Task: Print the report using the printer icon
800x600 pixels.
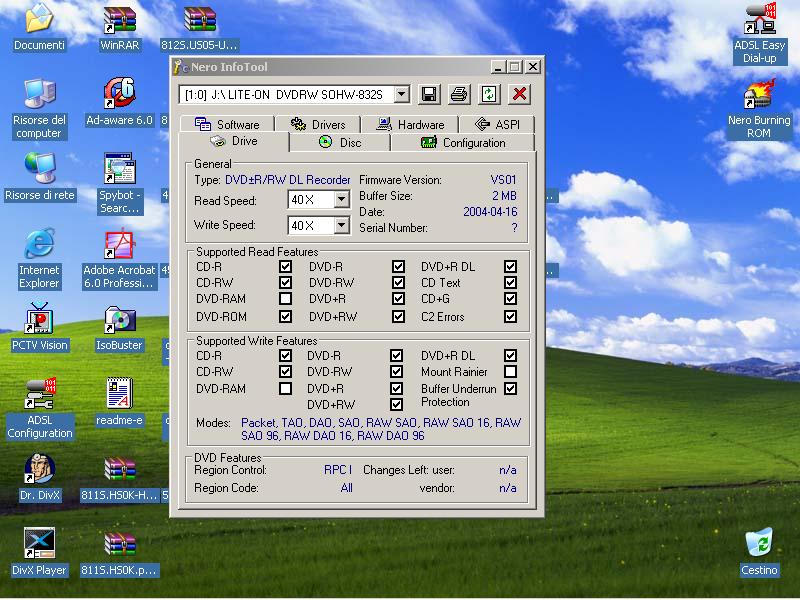Action: 459,94
